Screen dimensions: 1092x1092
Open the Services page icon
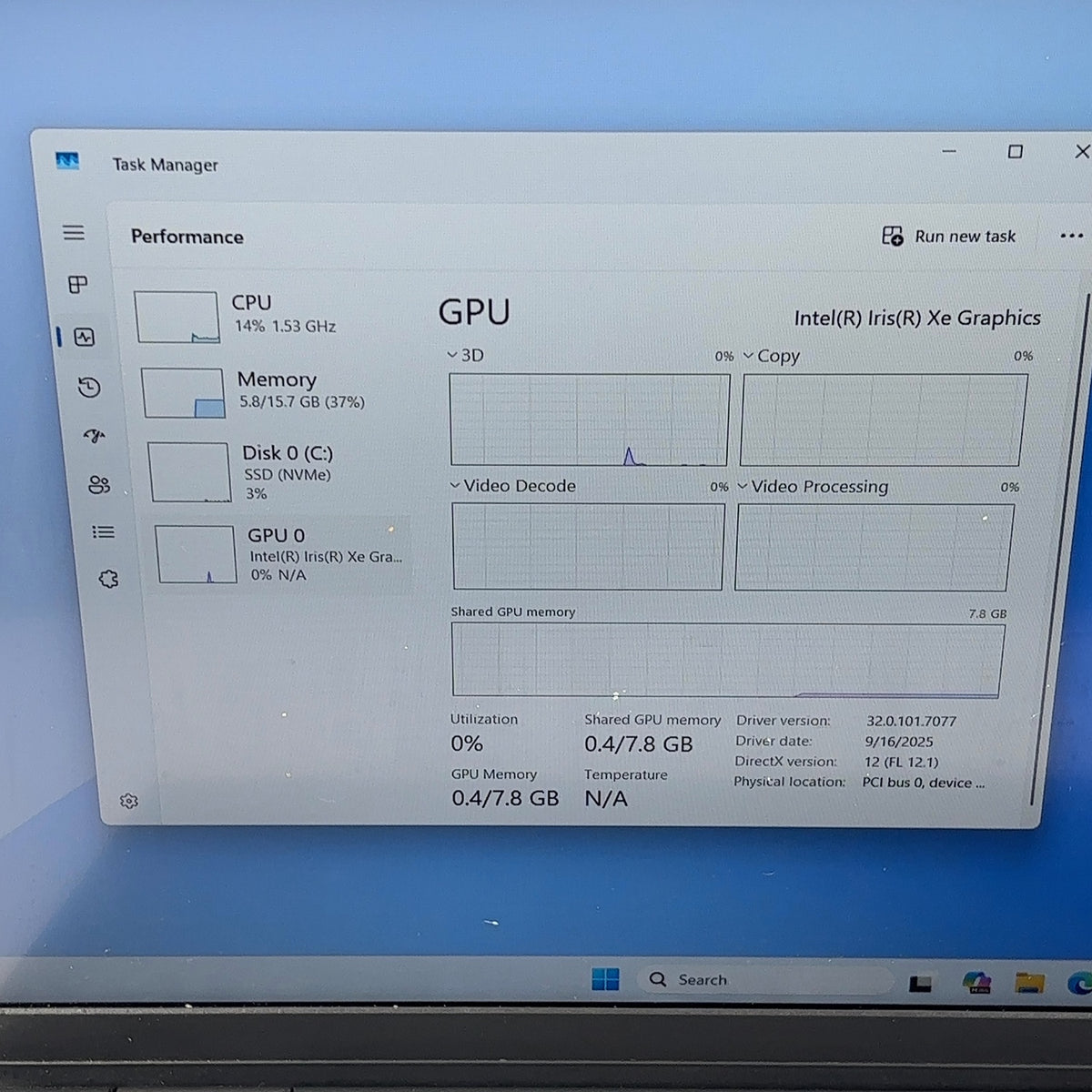coord(108,579)
